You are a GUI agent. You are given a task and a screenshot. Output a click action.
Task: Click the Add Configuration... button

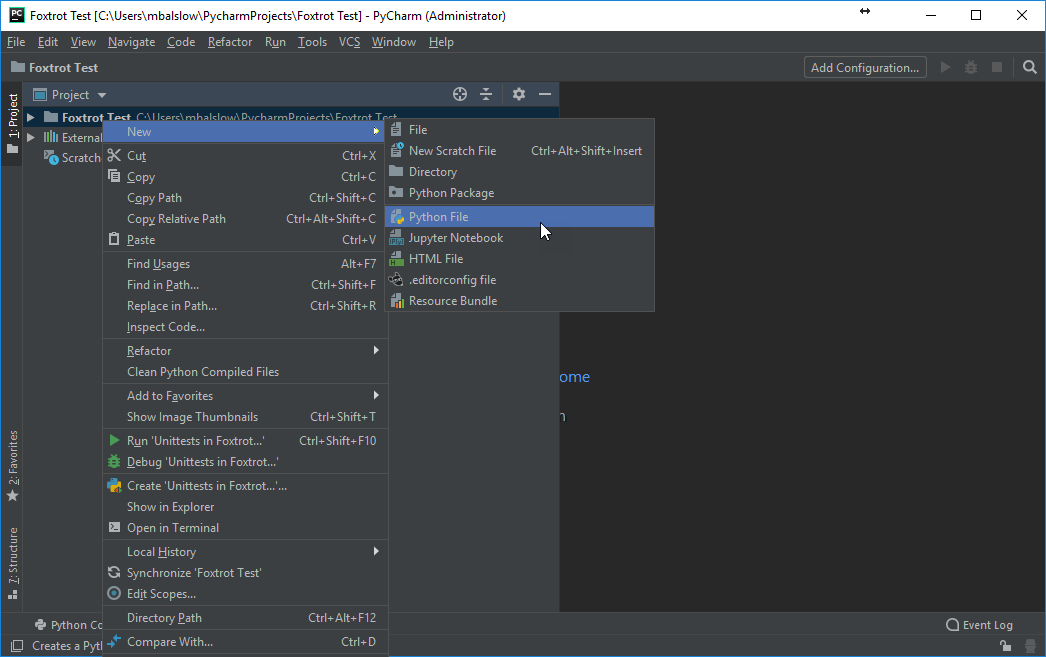(x=865, y=67)
